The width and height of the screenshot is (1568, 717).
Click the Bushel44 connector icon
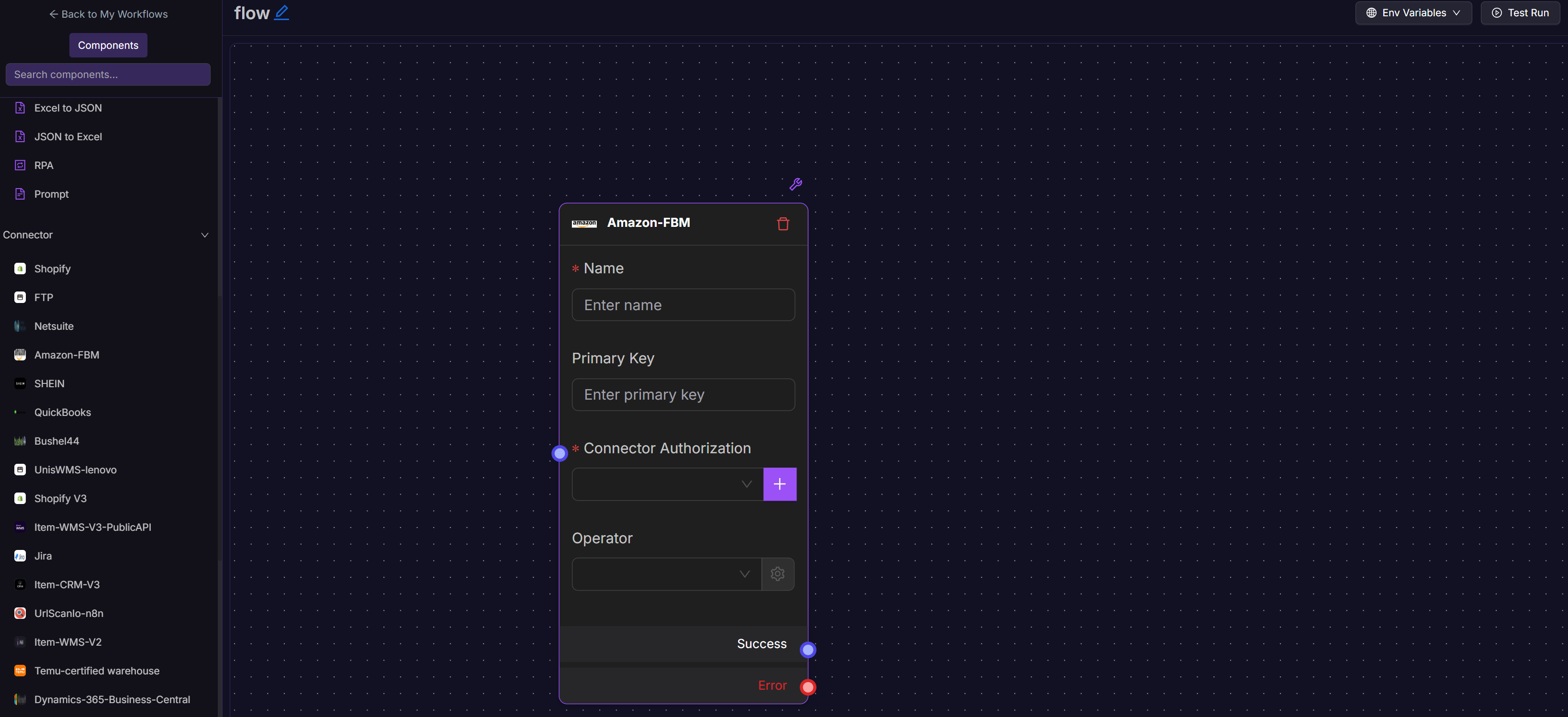click(x=20, y=441)
